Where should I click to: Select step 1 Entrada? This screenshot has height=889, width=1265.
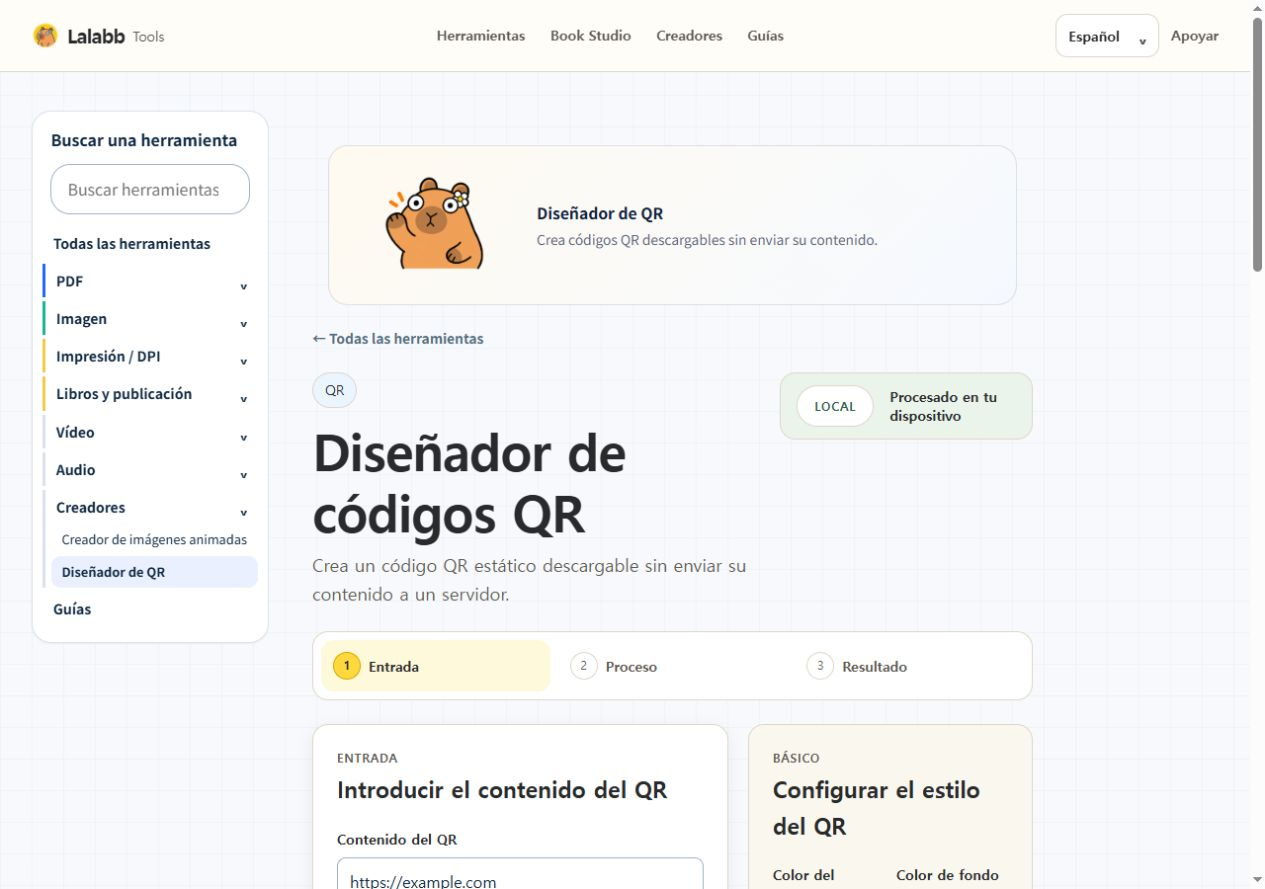435,666
